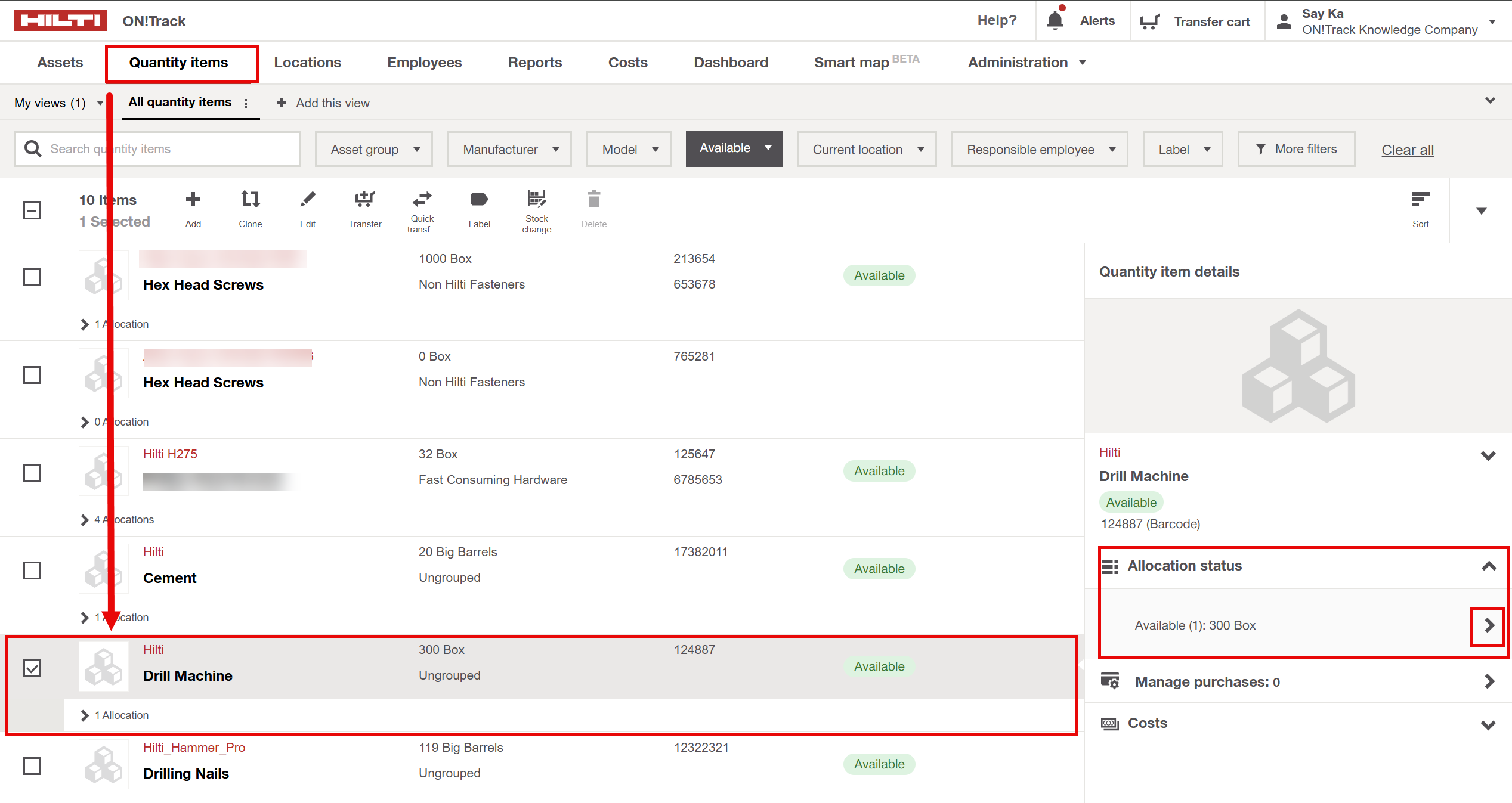1512x803 pixels.
Task: Select the Add quantity item icon
Action: point(192,199)
